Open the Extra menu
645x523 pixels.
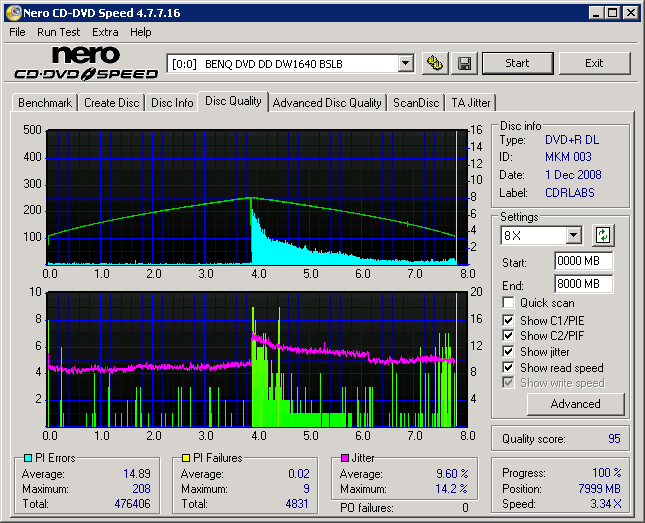coord(105,32)
